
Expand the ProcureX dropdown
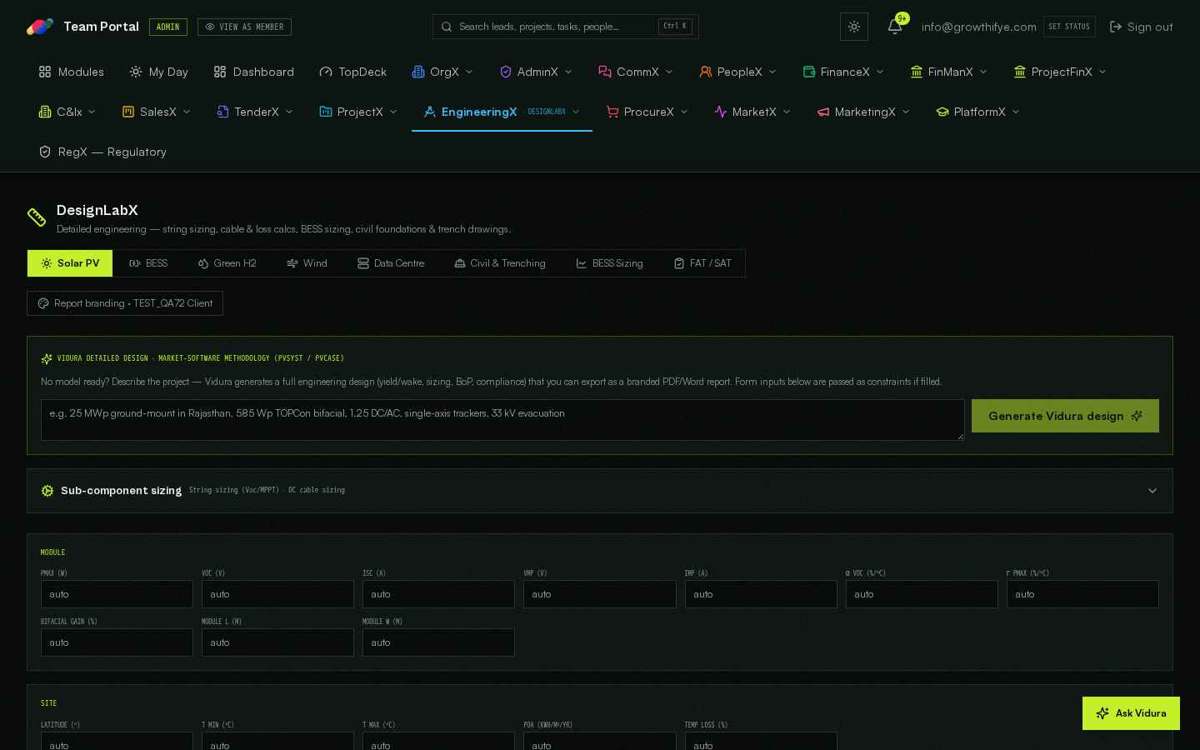tap(648, 112)
